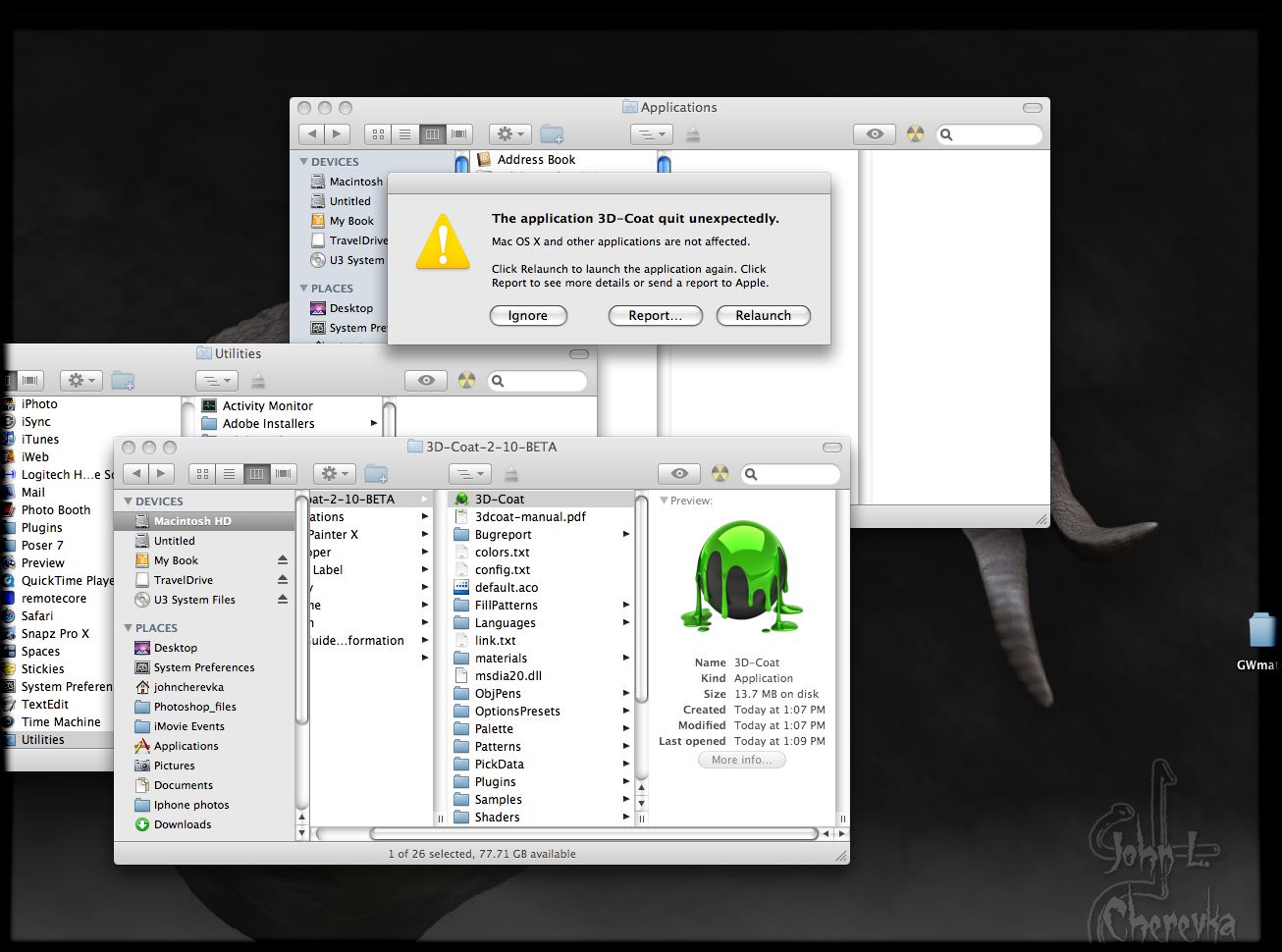Open System Preferences in 3D-Coat-2-10-BETA sidebar
Image resolution: width=1282 pixels, height=952 pixels.
pyautogui.click(x=204, y=667)
